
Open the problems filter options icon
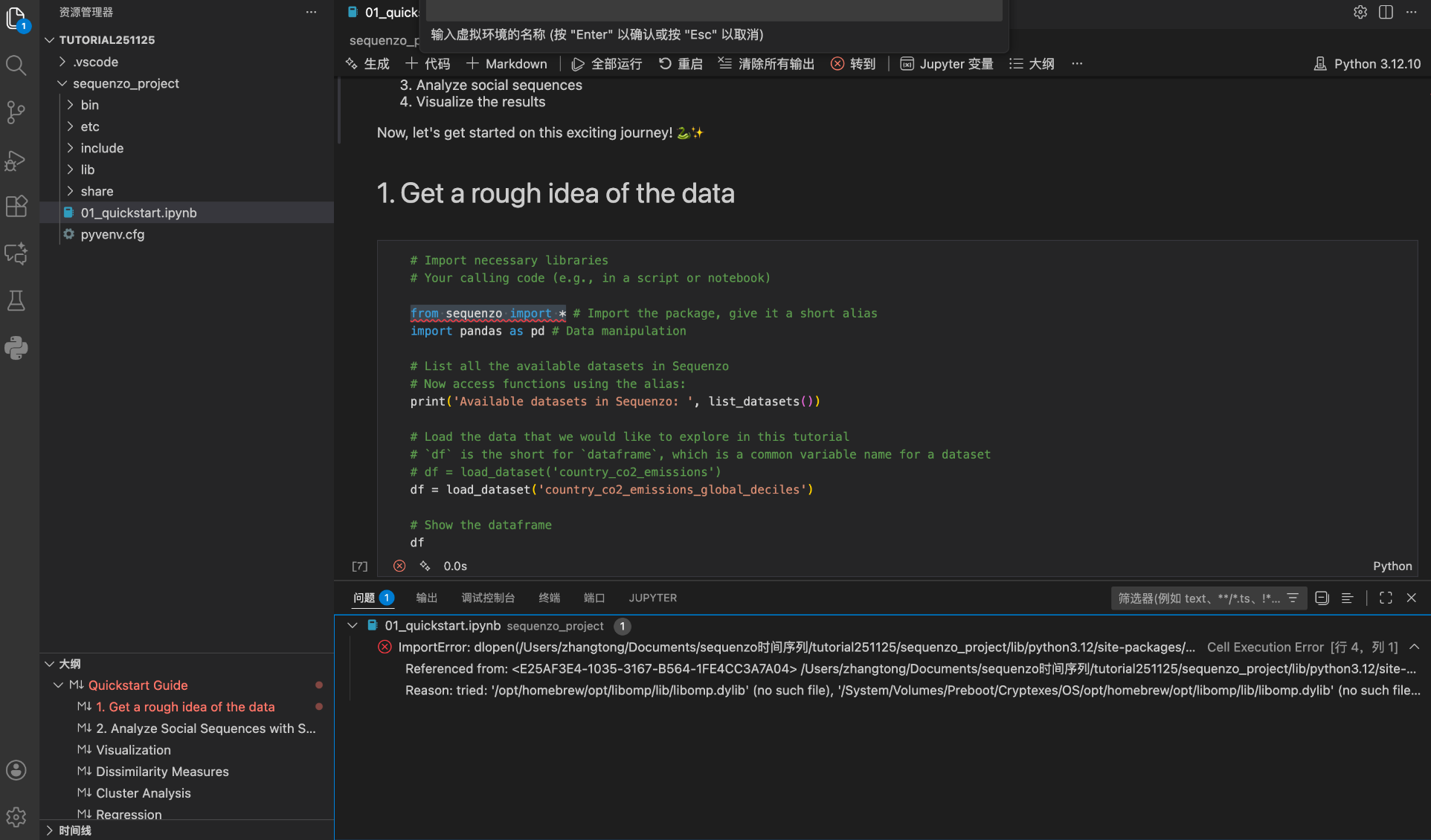1293,598
